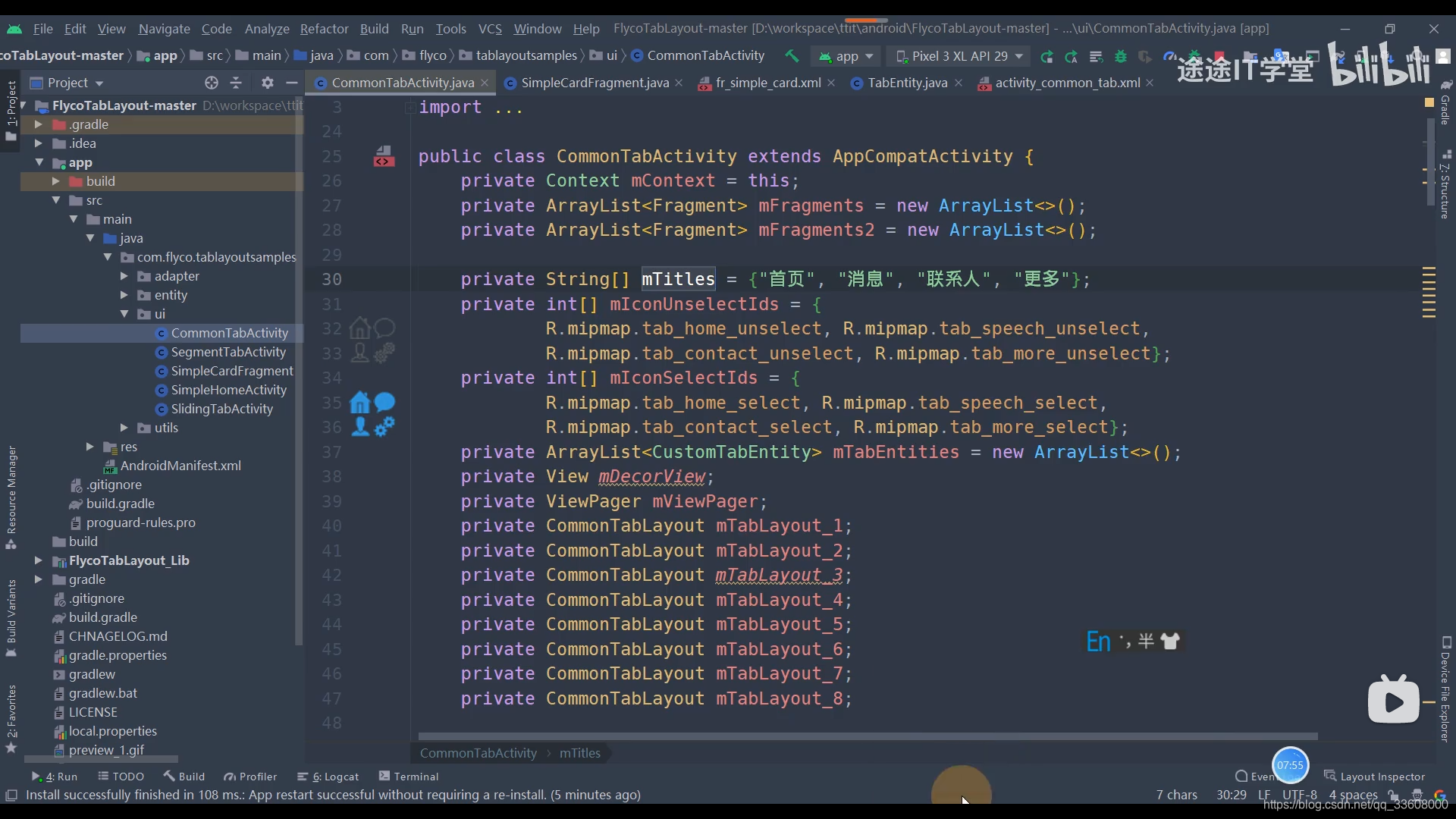Switch to activity_common_tab.xml tab

(x=1066, y=83)
